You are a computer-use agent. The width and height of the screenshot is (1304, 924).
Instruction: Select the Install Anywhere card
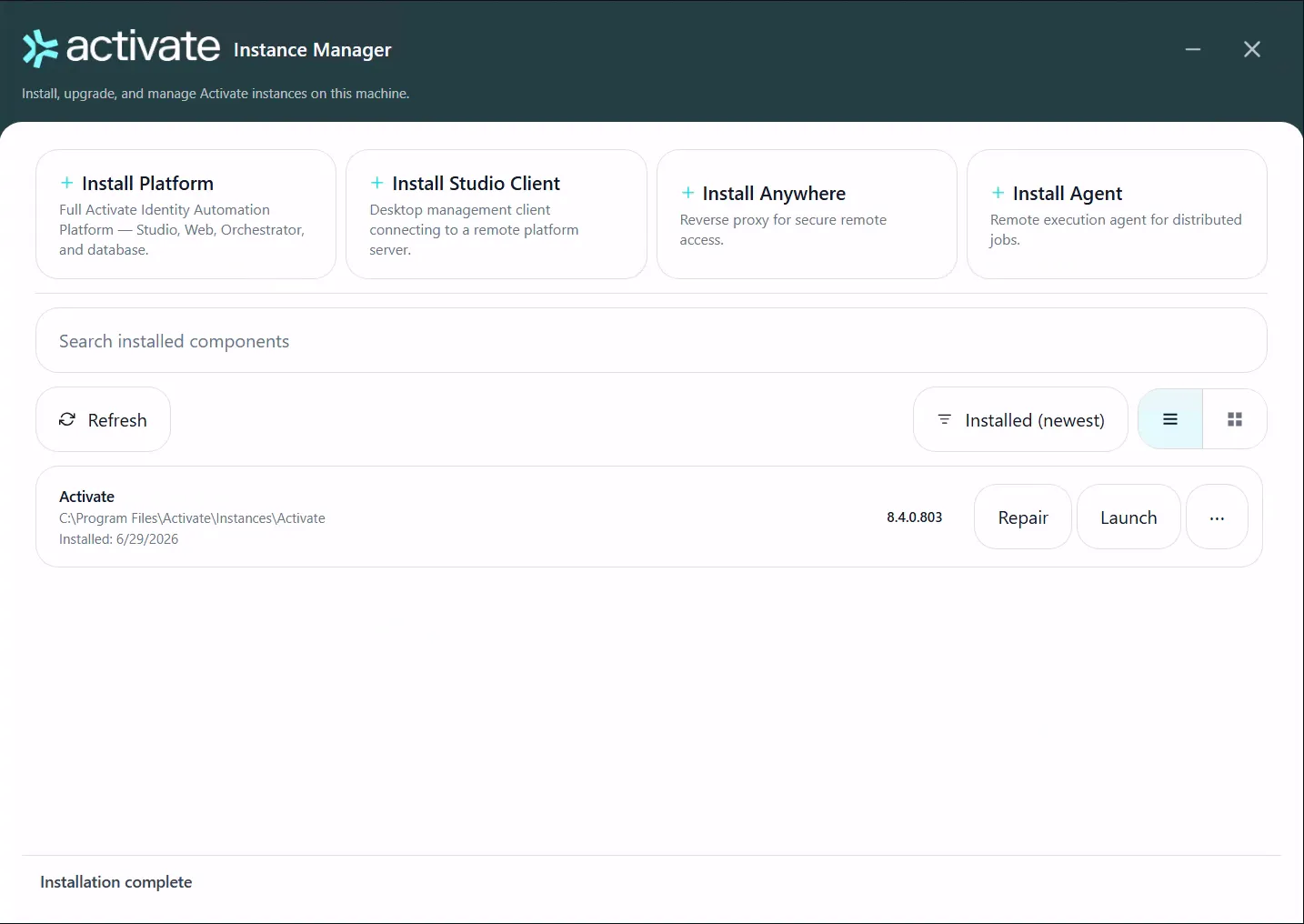807,215
